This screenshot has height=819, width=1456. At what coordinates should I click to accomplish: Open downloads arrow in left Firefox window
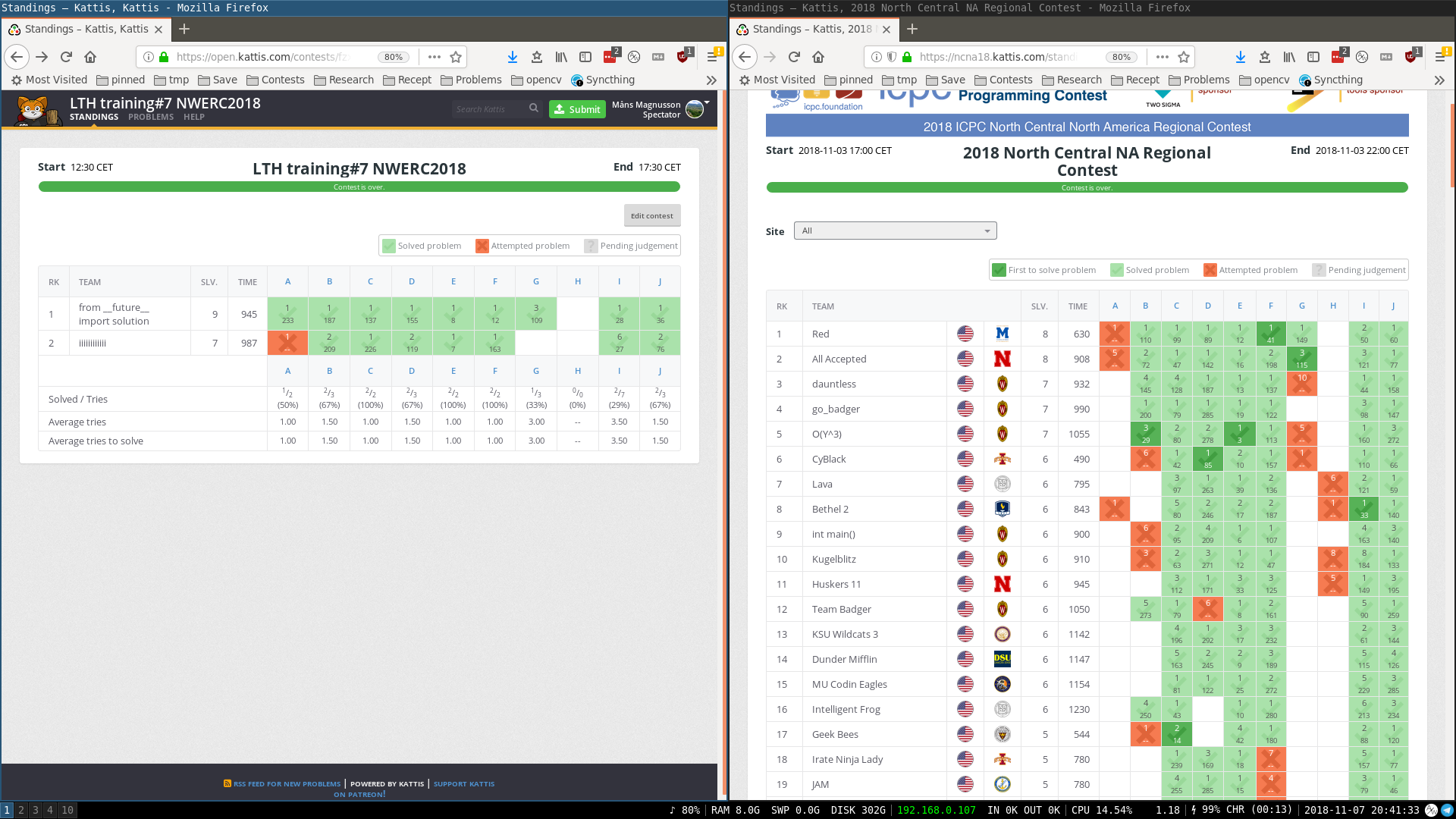tap(513, 57)
